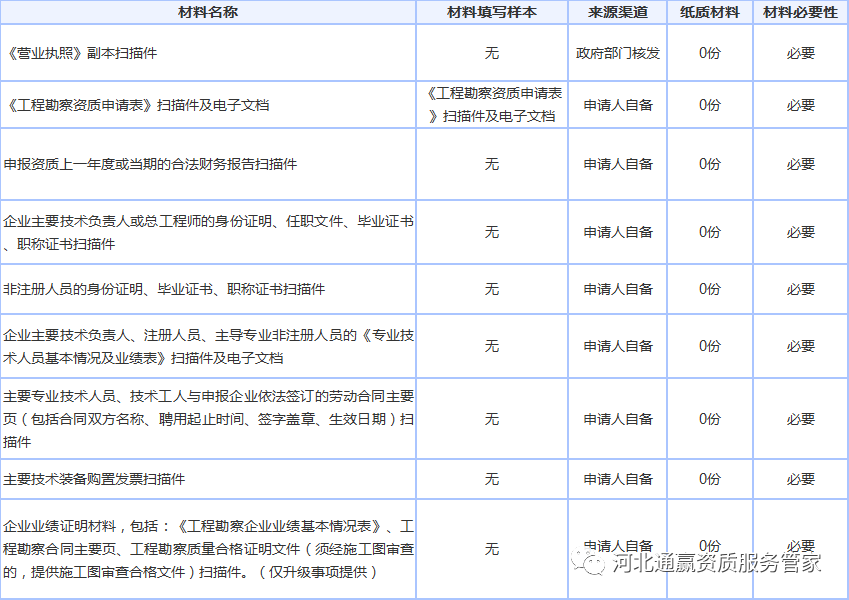Click 0份 in the 劳动合同 row
Screen dimensions: 849x600
tap(709, 419)
